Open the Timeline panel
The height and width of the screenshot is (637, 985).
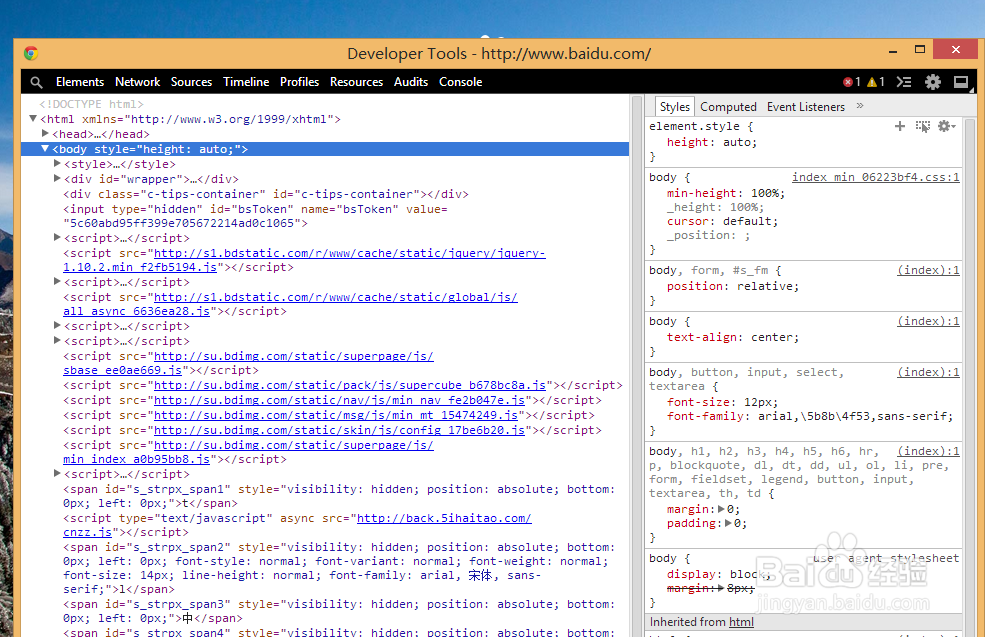tap(246, 82)
